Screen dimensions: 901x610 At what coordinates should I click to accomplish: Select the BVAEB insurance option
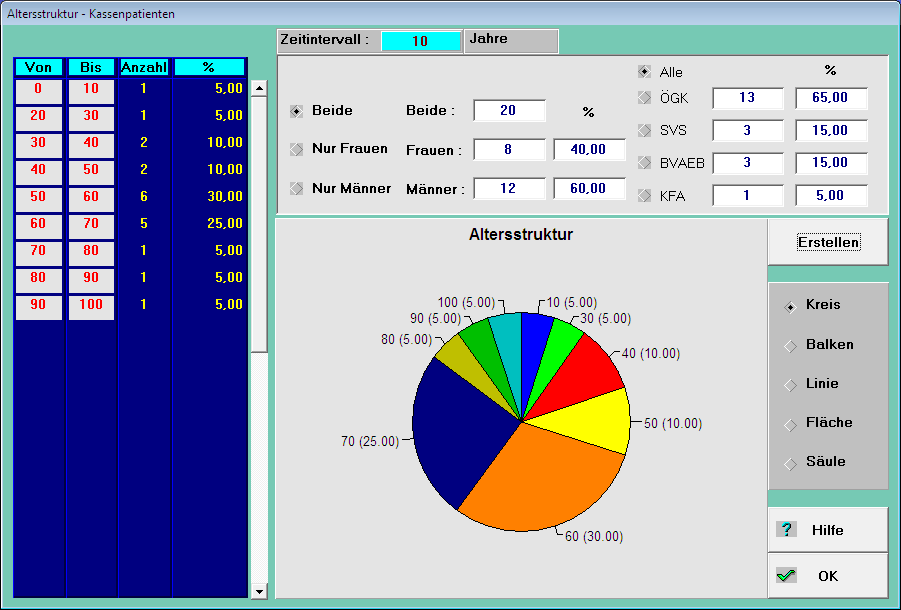644,163
